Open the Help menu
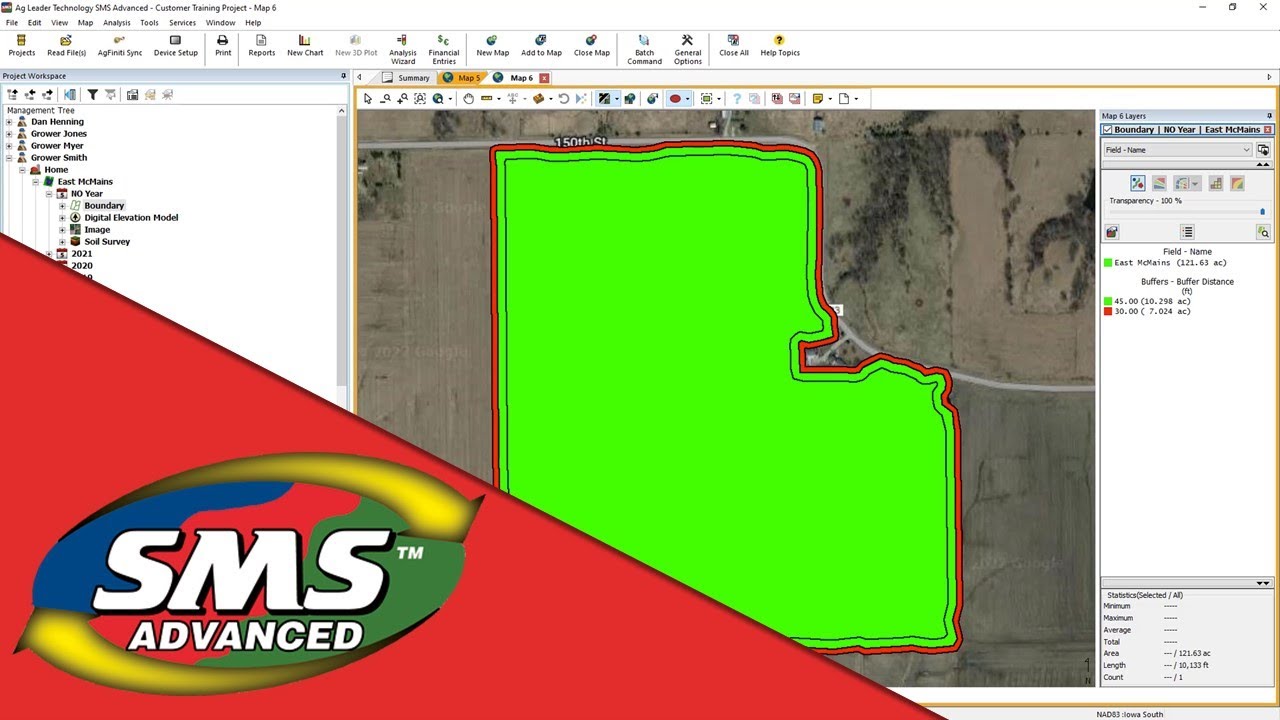 coord(253,22)
